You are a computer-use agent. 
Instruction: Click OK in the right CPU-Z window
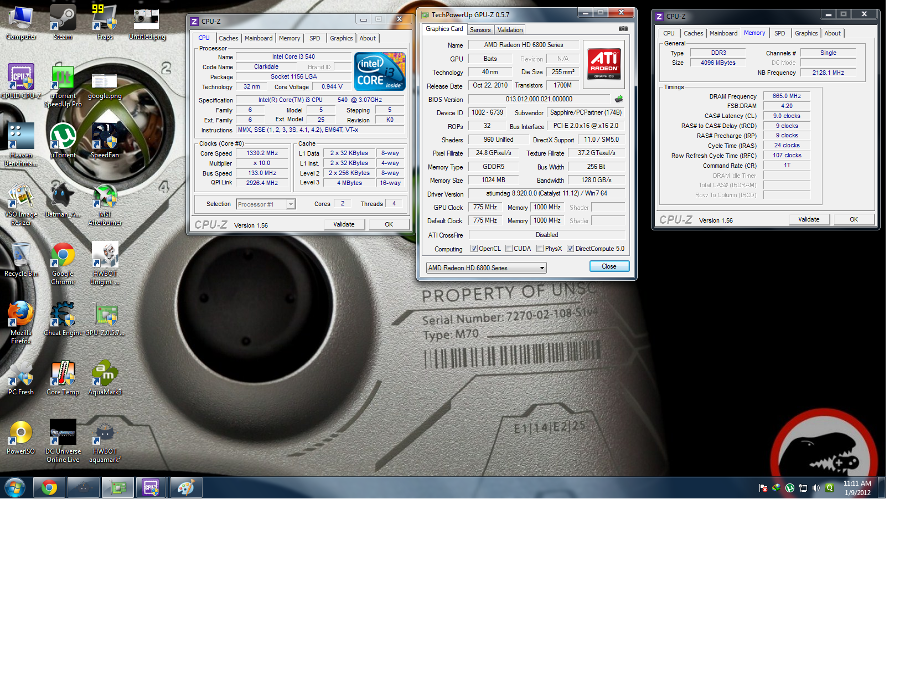click(x=854, y=219)
